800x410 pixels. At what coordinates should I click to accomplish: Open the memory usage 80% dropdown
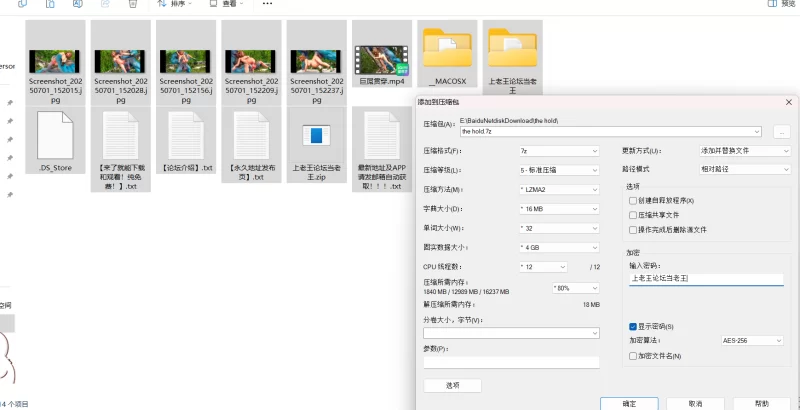tap(576, 288)
